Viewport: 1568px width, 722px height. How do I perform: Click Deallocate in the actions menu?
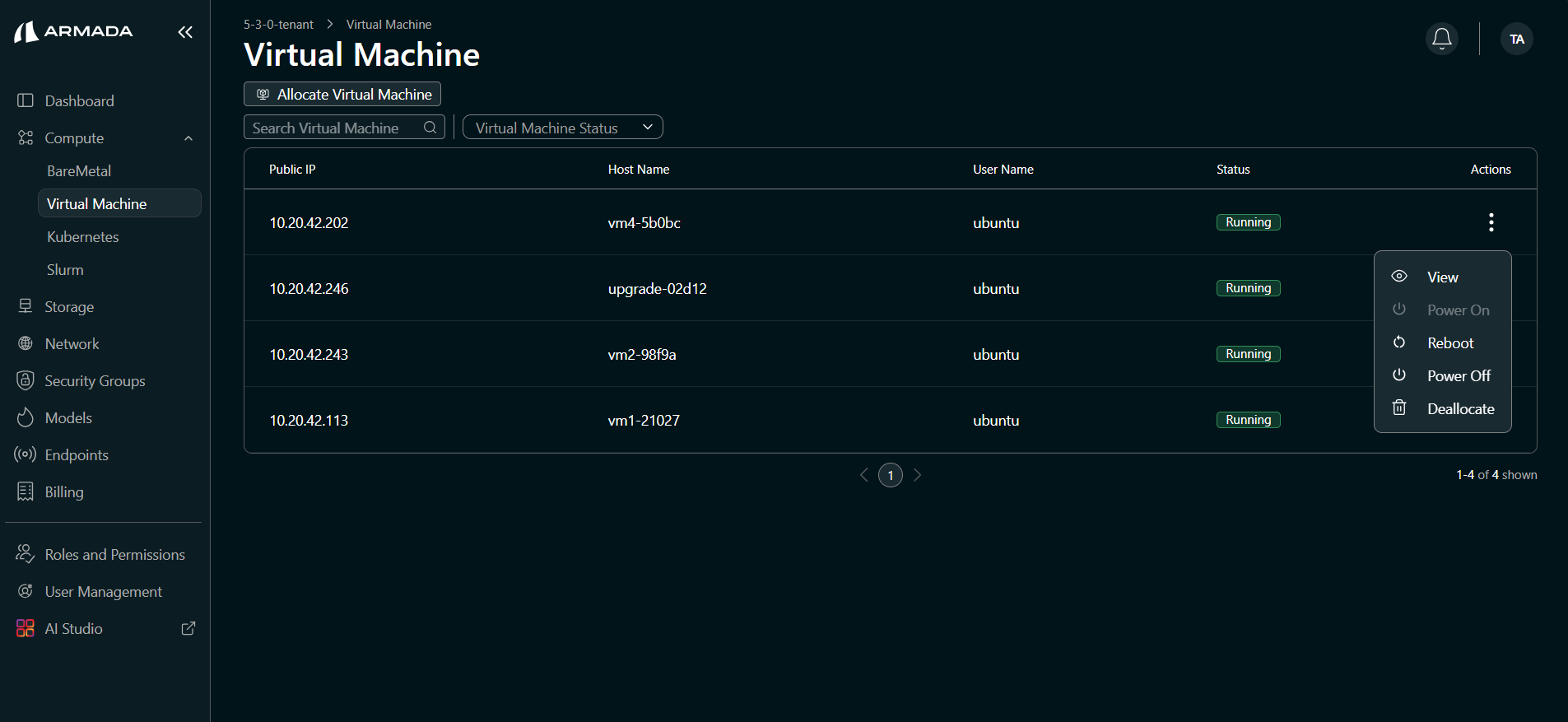tap(1460, 409)
